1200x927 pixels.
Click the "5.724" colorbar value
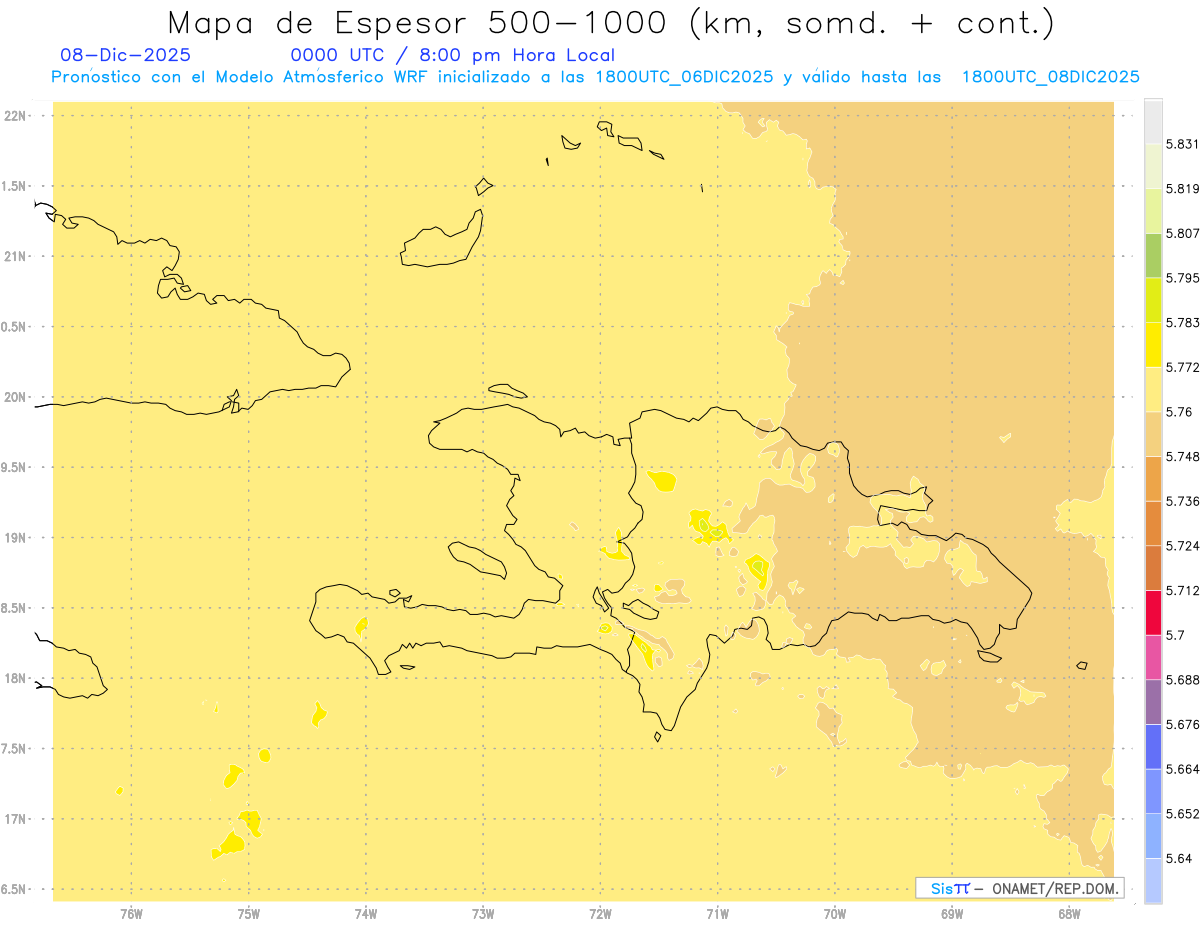click(x=1182, y=546)
